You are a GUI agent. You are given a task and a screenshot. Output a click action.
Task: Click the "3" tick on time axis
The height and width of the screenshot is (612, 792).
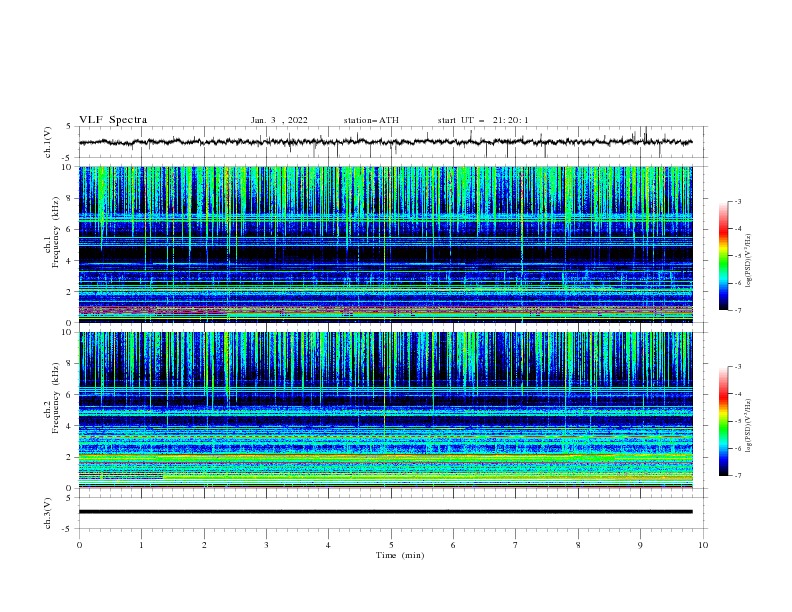click(x=266, y=545)
